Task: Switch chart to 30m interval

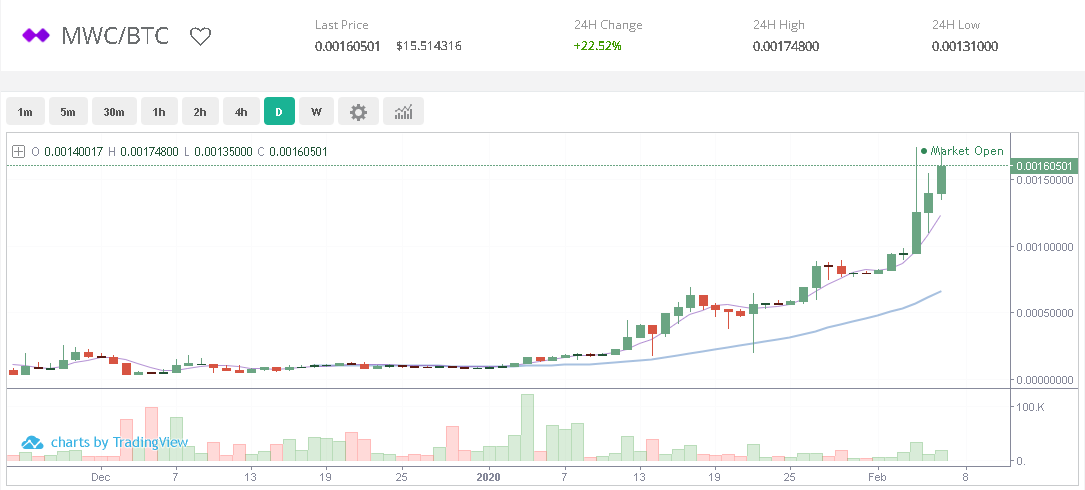Action: click(x=114, y=111)
